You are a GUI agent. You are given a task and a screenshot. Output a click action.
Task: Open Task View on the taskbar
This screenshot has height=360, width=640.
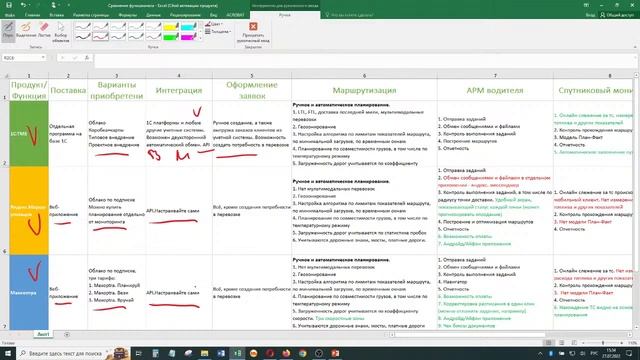tap(138, 353)
